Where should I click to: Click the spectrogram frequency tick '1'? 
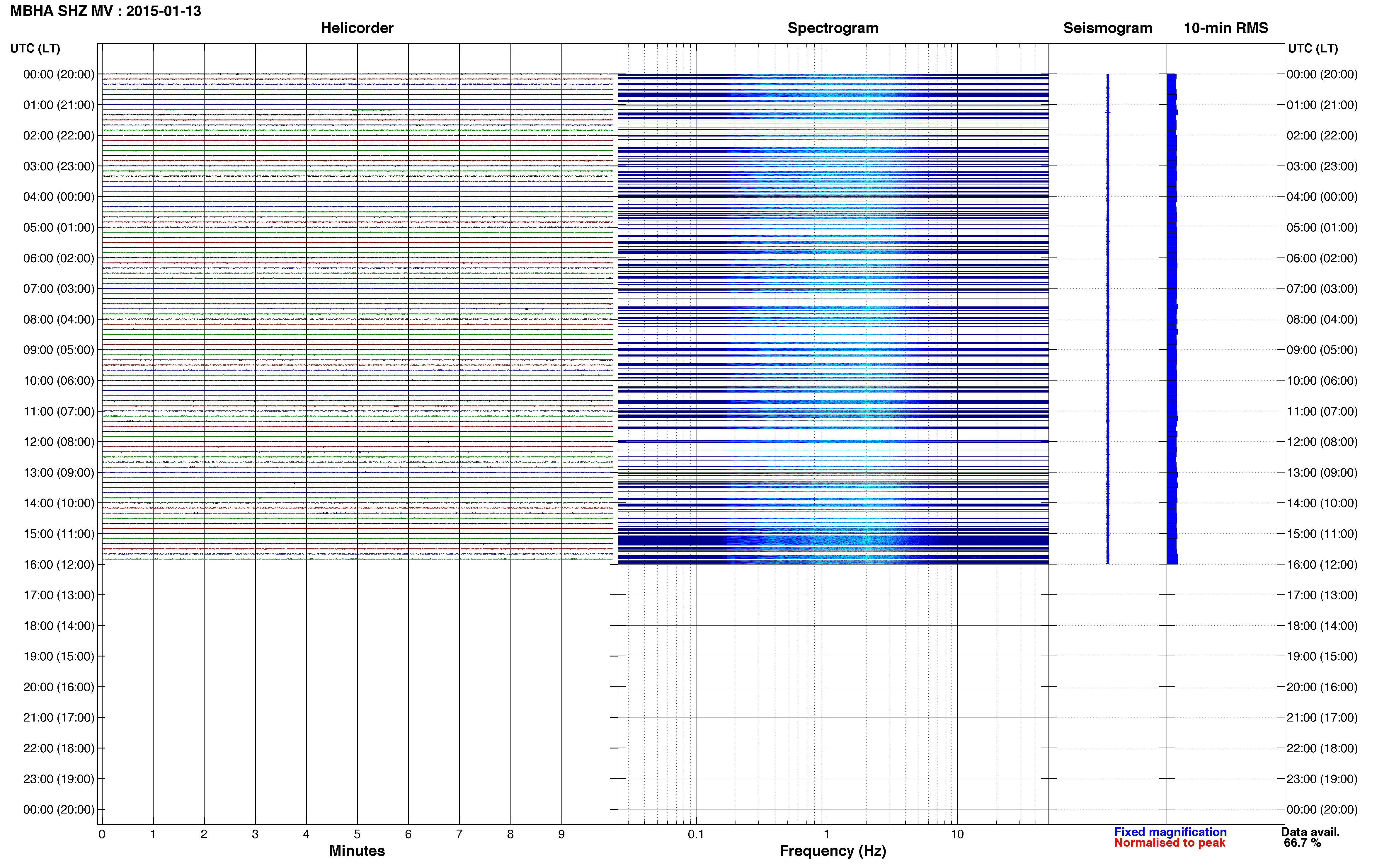coord(826,834)
